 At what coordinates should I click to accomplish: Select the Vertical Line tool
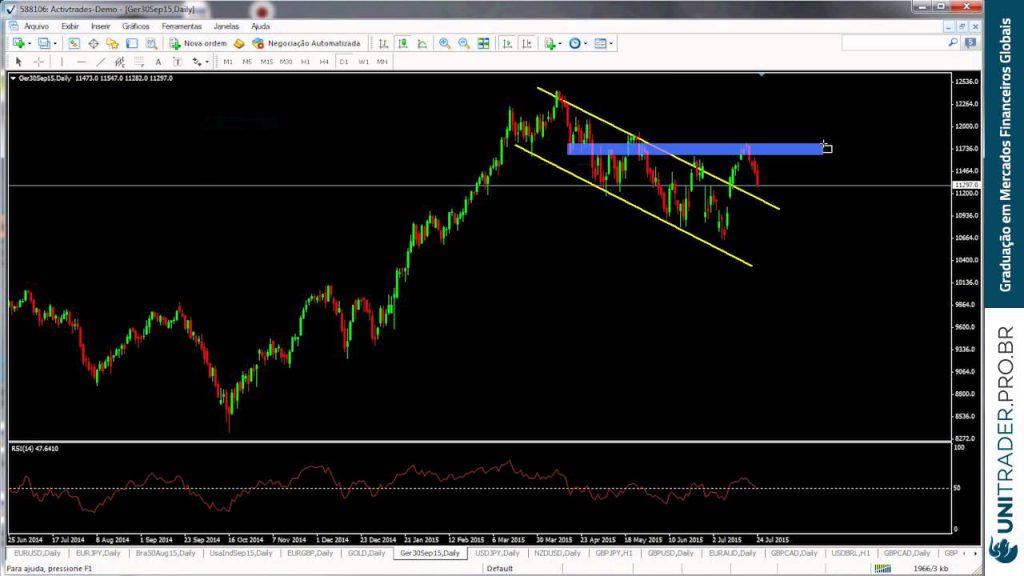pos(62,61)
